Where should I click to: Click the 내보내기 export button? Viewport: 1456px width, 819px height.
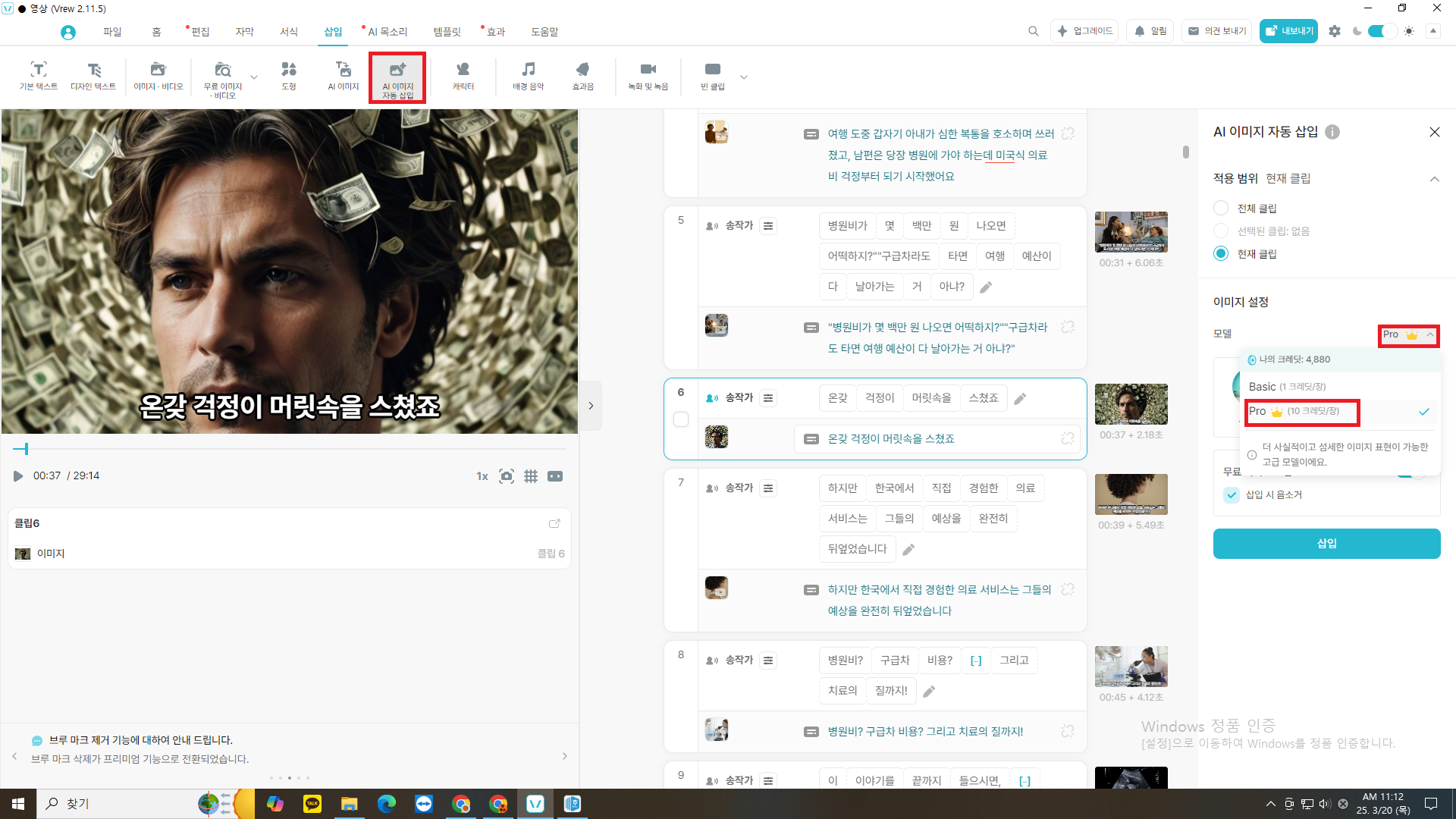pos(1288,31)
